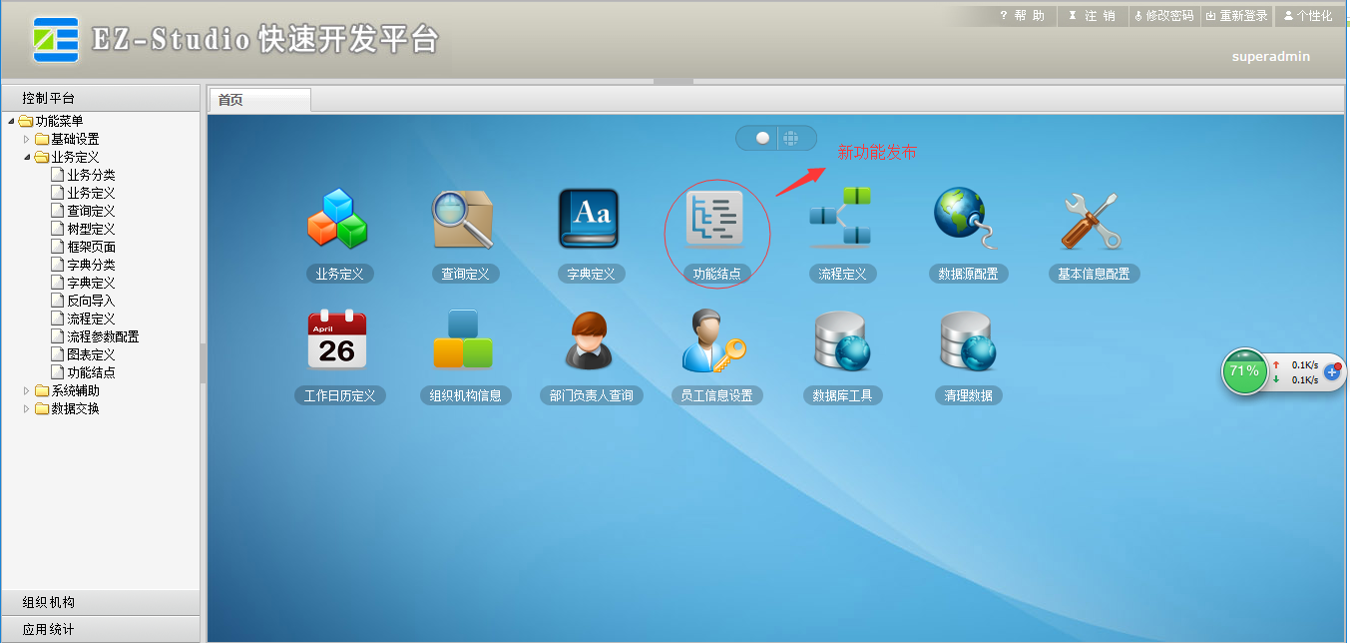Click the 功能菜单 root label
The height and width of the screenshot is (643, 1350).
click(x=59, y=121)
